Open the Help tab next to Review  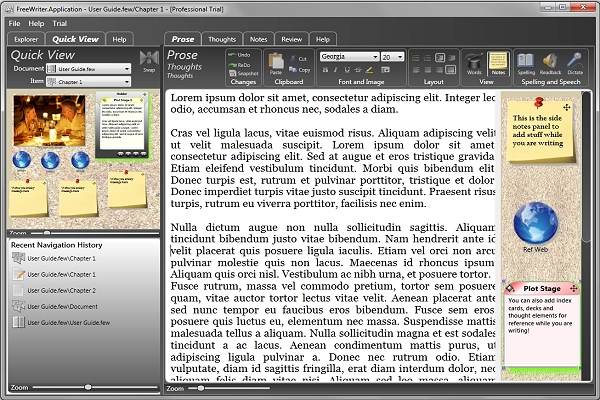click(x=323, y=39)
